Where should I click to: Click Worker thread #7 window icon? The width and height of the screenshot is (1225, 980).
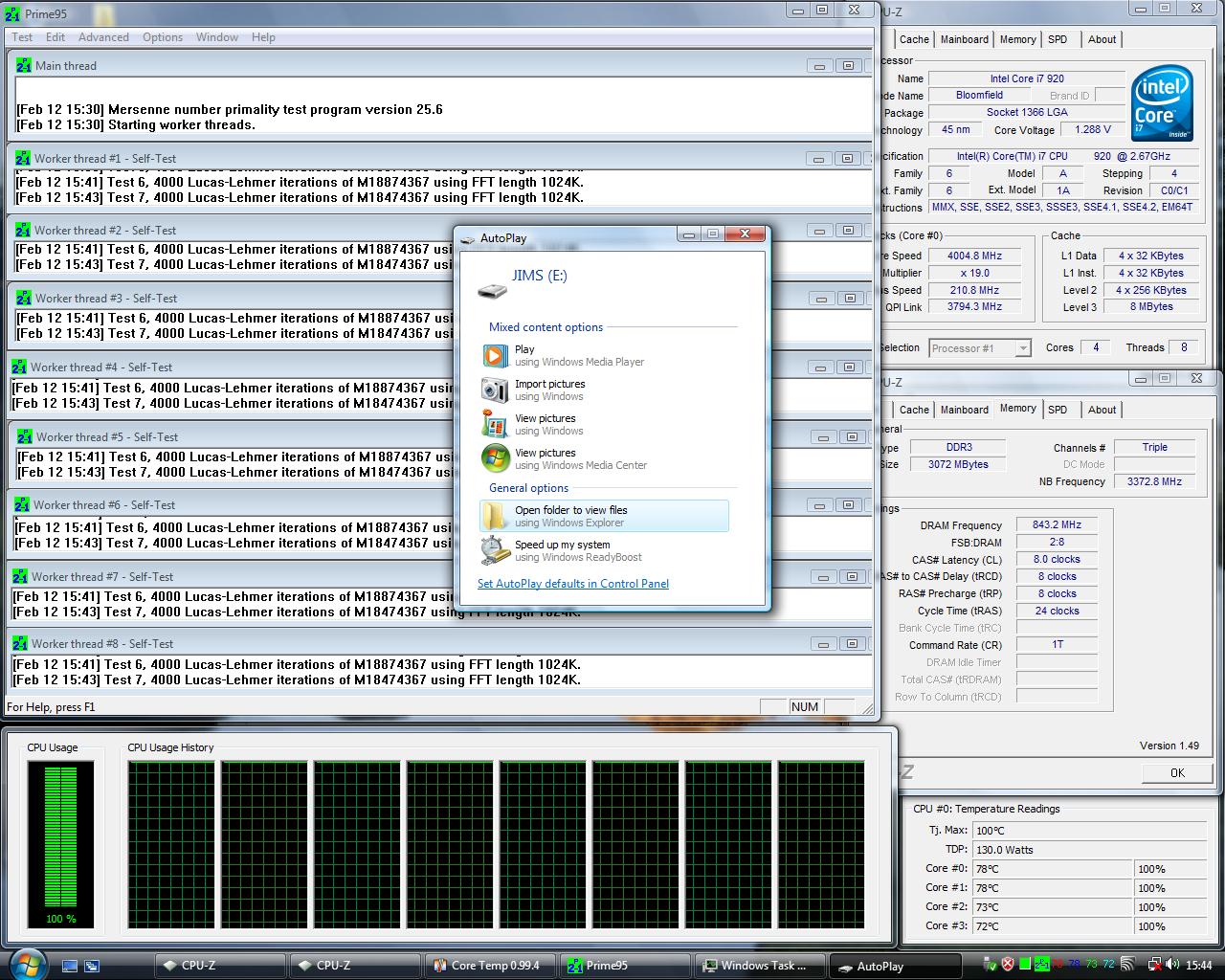20,576
